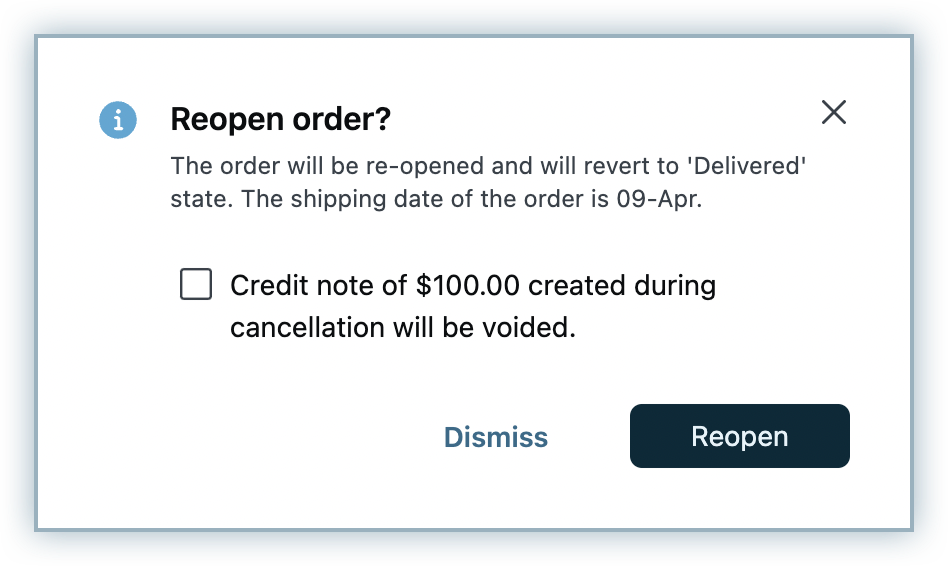Click the dimmed backdrop outside the dialog
Screen dimensions: 948x566
(18, 300)
